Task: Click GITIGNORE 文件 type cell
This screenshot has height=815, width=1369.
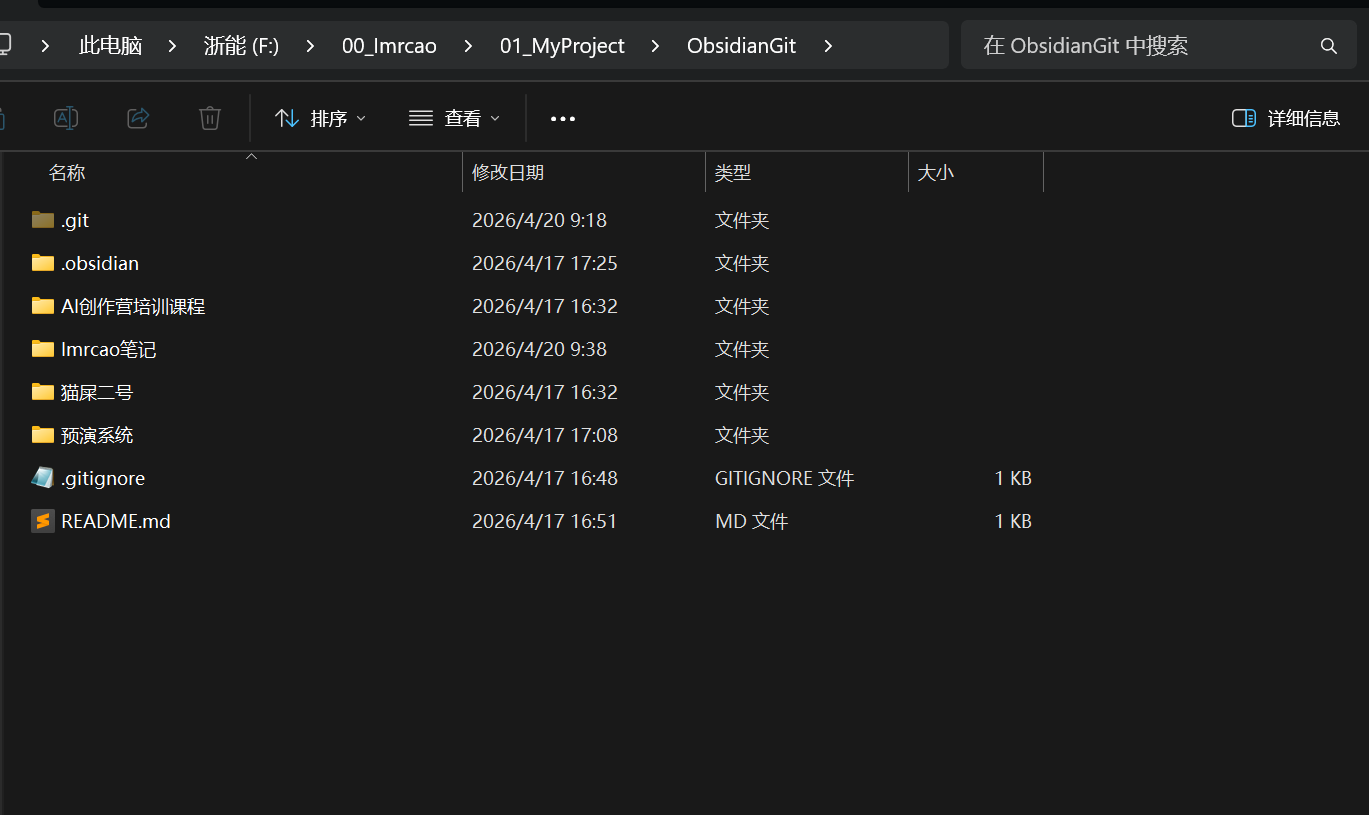Action: [x=785, y=478]
